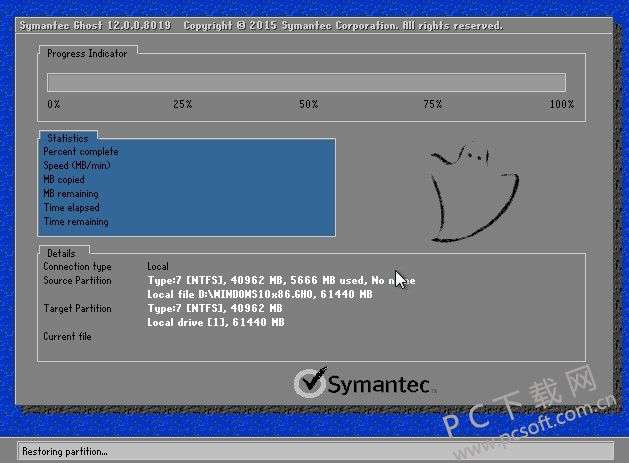
Task: Click 'Time elapsed' statistics row
Action: pos(71,207)
